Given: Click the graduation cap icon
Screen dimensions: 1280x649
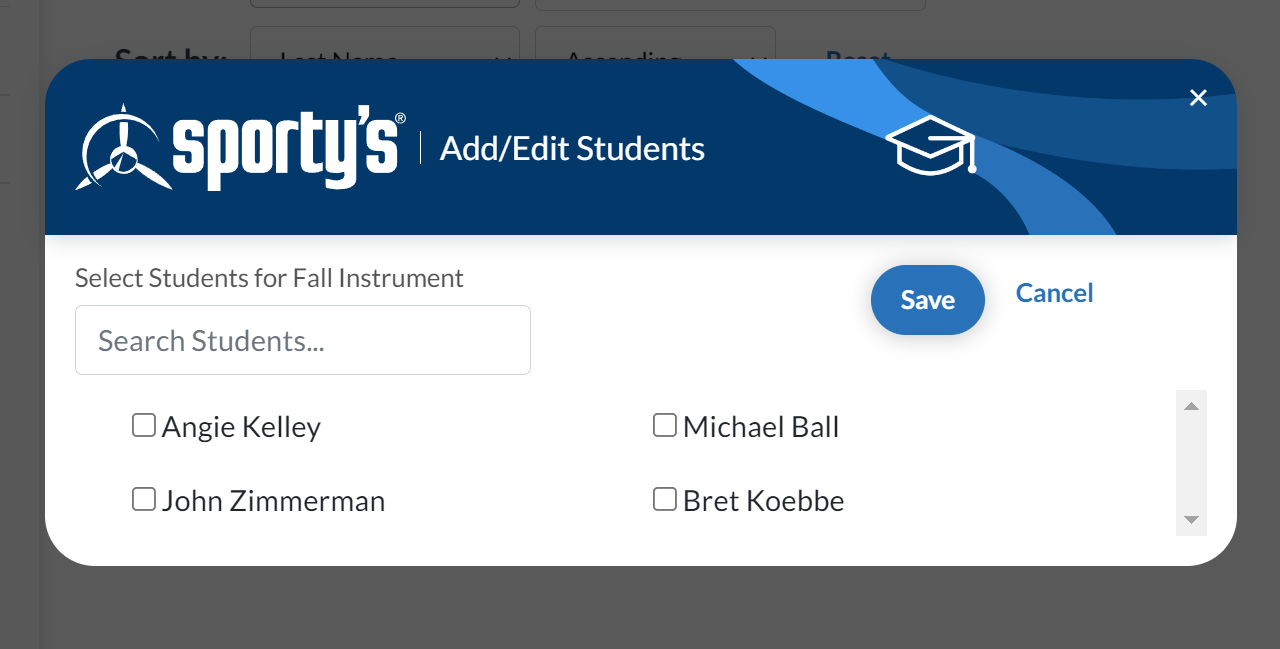Looking at the screenshot, I should coord(931,145).
